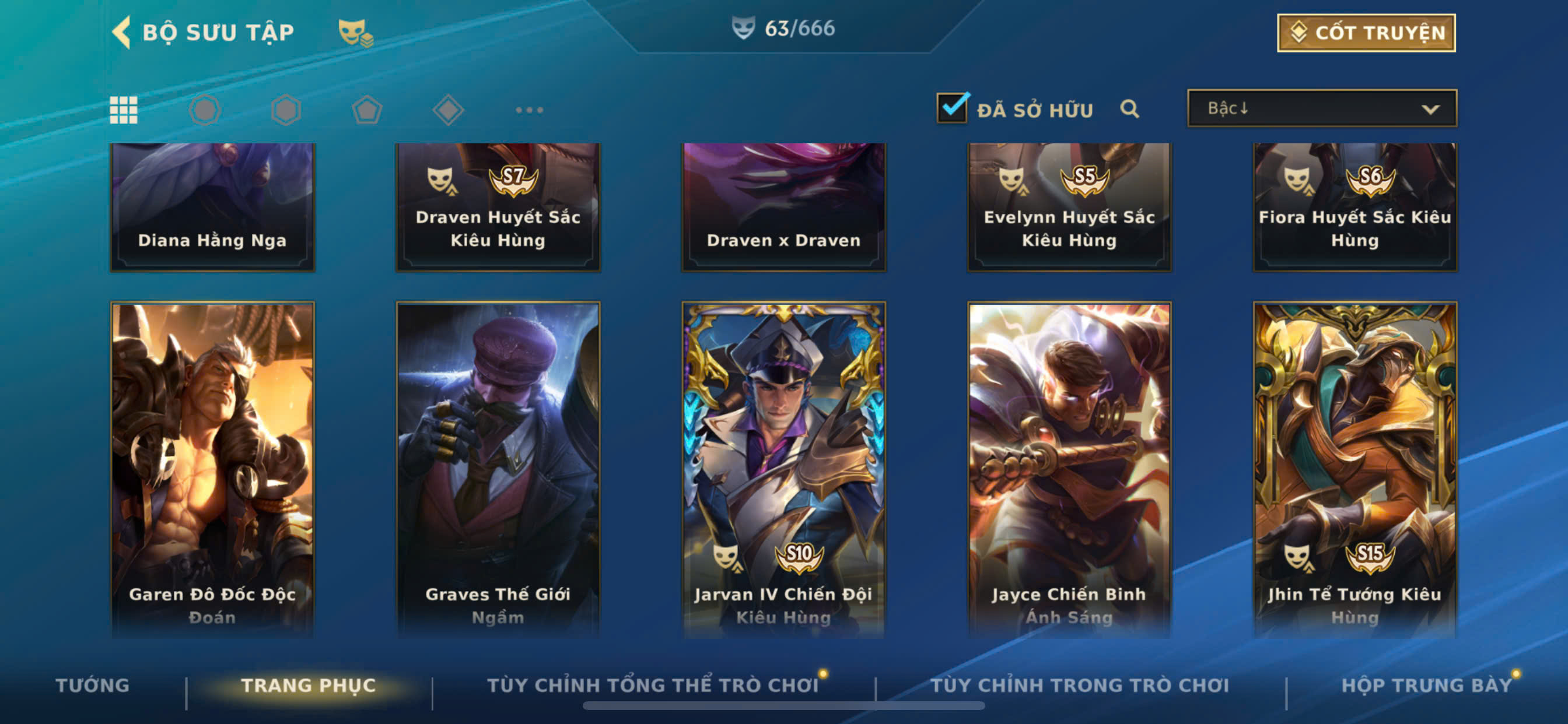The width and height of the screenshot is (1568, 724).
Task: Click the Cốt Truyện button
Action: (x=1366, y=33)
